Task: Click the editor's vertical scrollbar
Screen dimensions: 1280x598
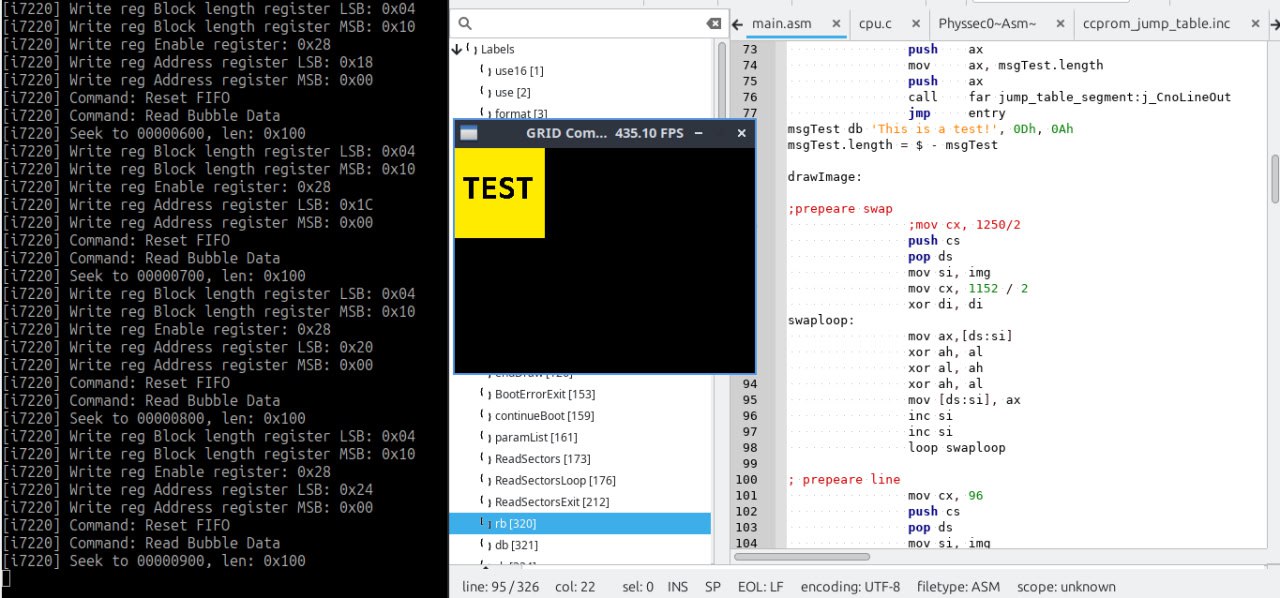Action: 1274,180
